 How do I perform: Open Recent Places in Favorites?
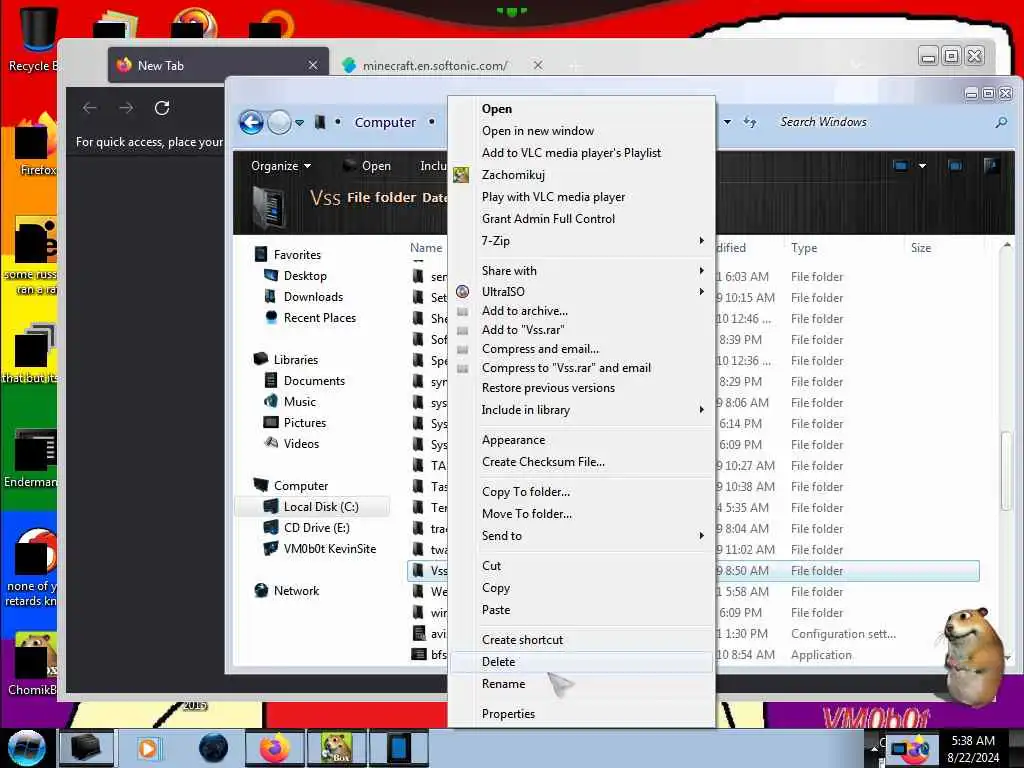pos(319,317)
